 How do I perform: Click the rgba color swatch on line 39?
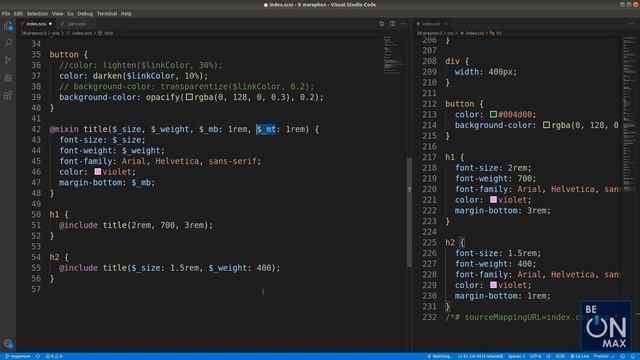189,97
